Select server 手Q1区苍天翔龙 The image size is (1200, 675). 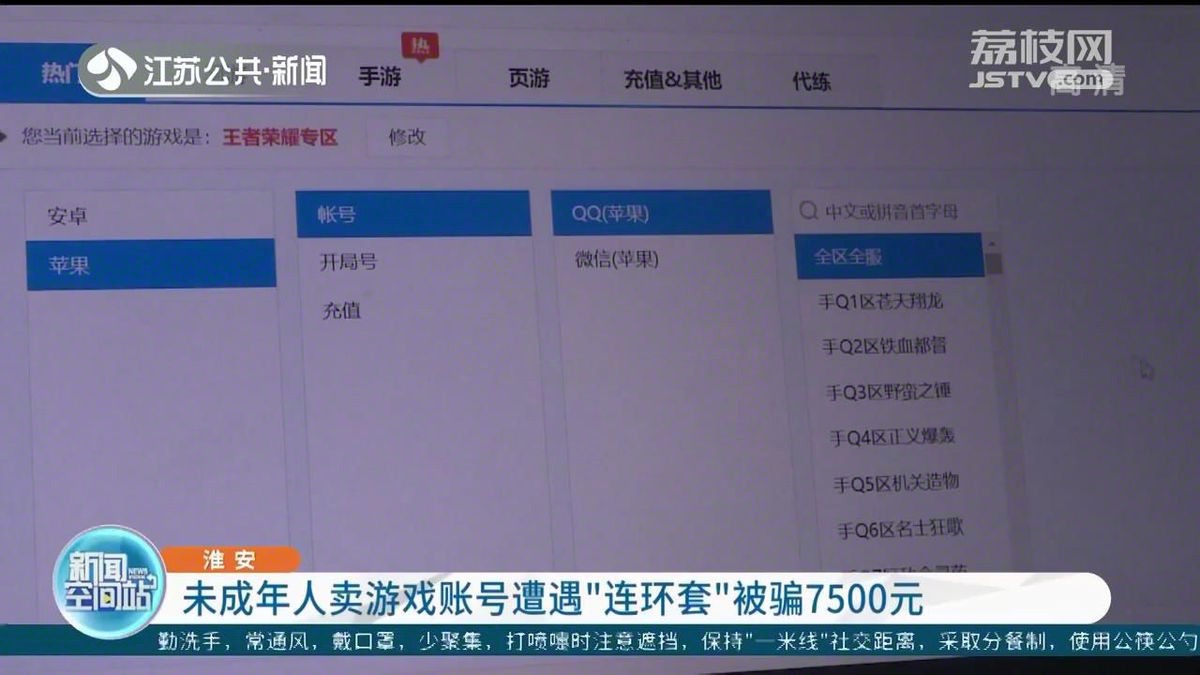[x=881, y=301]
